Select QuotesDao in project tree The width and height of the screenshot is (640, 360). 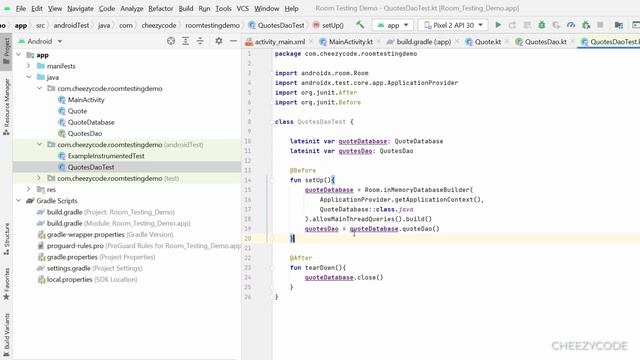click(x=84, y=133)
